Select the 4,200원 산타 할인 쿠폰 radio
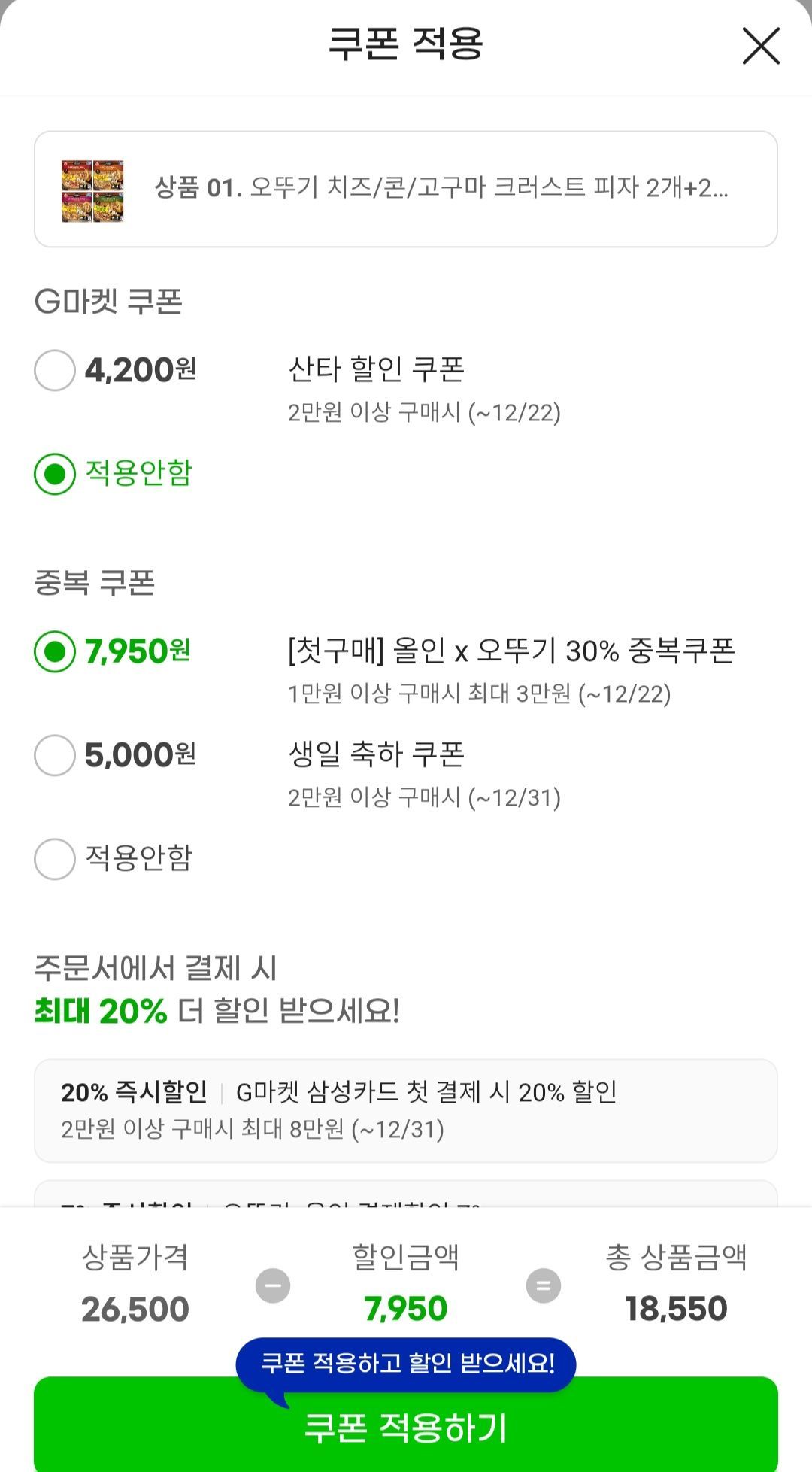Viewport: 812px width, 1472px height. coord(55,370)
